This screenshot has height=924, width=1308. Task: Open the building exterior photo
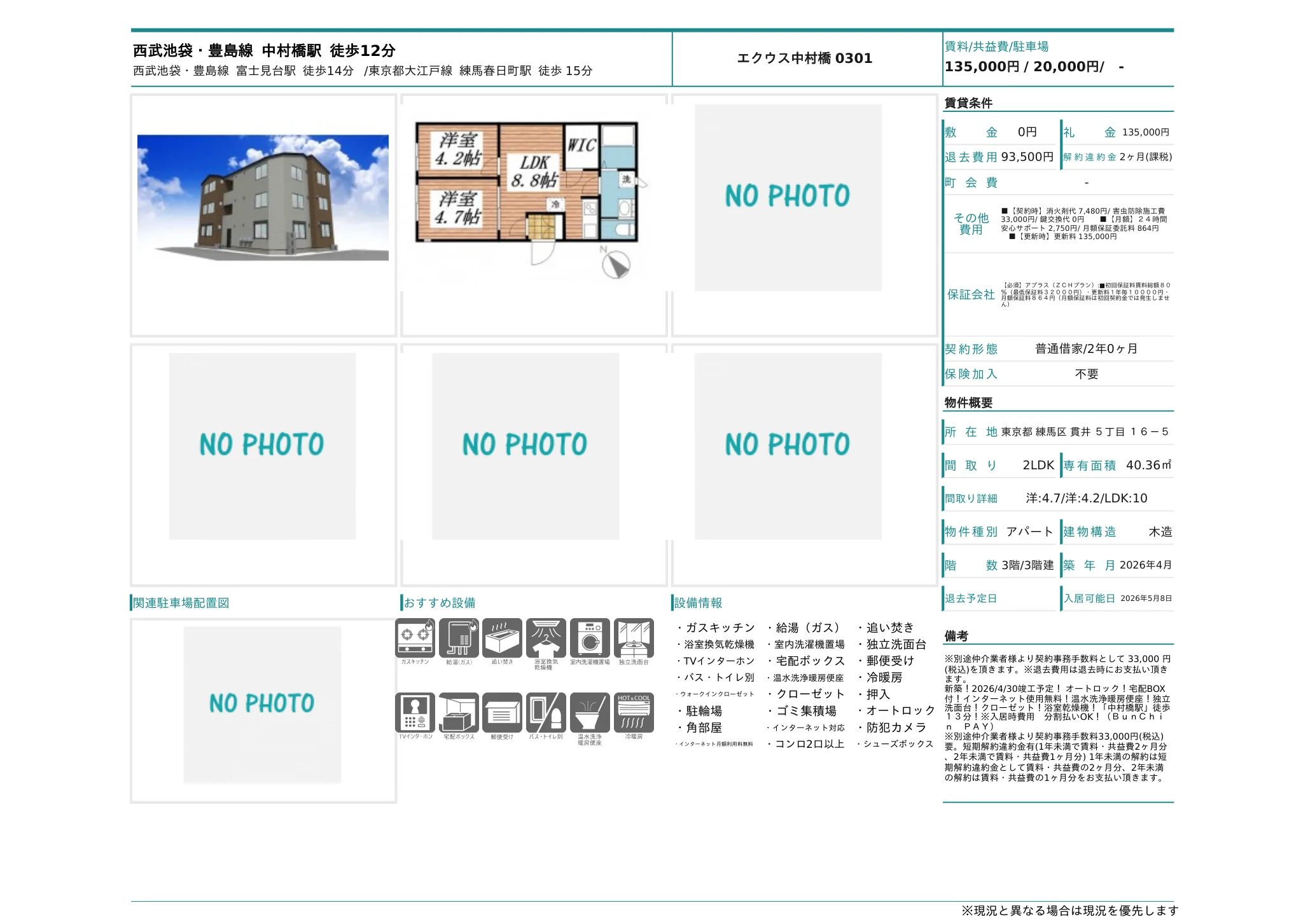click(x=263, y=197)
